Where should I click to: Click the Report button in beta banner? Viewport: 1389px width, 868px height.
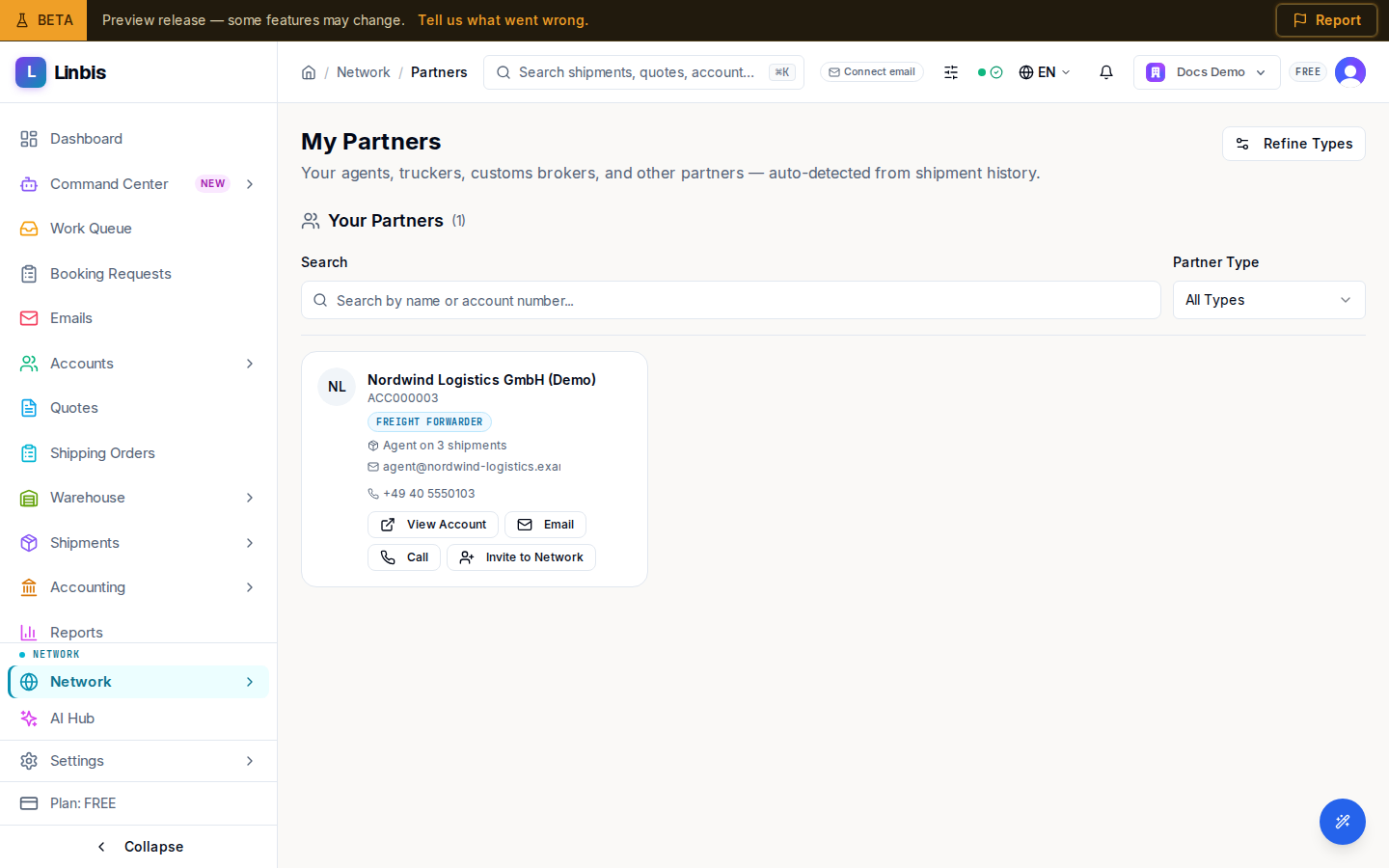click(1326, 20)
